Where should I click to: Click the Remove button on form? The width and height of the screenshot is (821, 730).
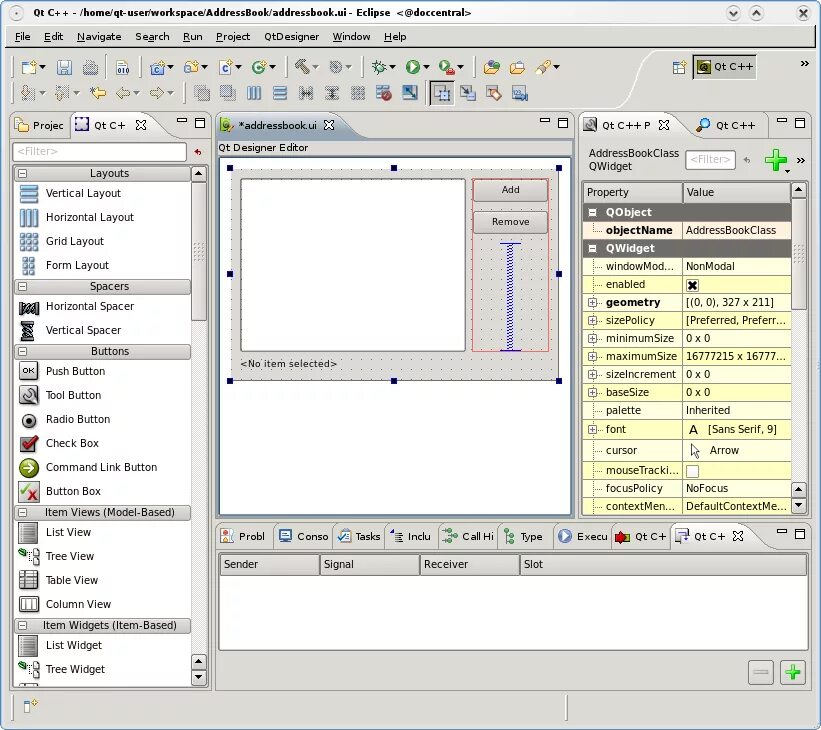point(511,222)
